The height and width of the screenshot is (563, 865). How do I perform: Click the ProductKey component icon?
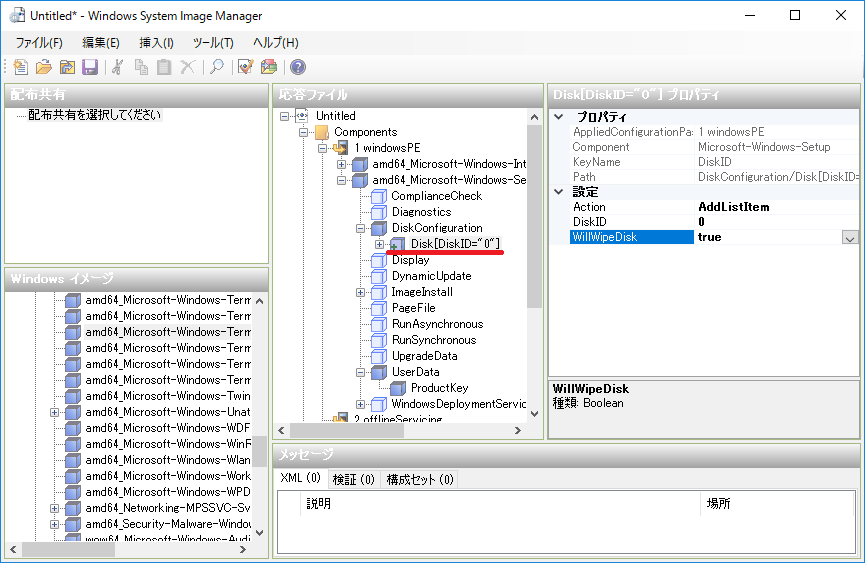(x=398, y=388)
